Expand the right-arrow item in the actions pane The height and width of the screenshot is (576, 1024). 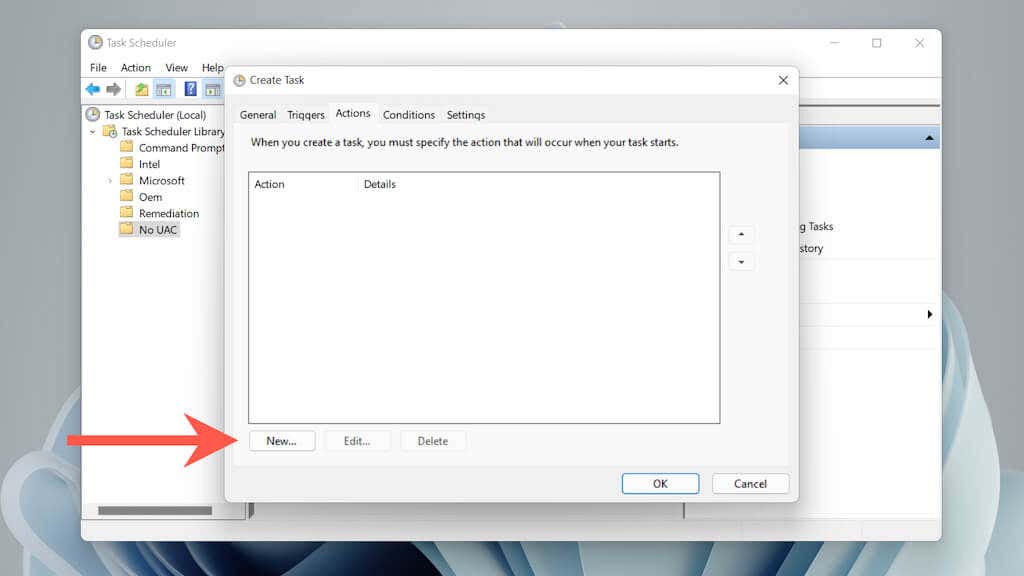point(930,314)
